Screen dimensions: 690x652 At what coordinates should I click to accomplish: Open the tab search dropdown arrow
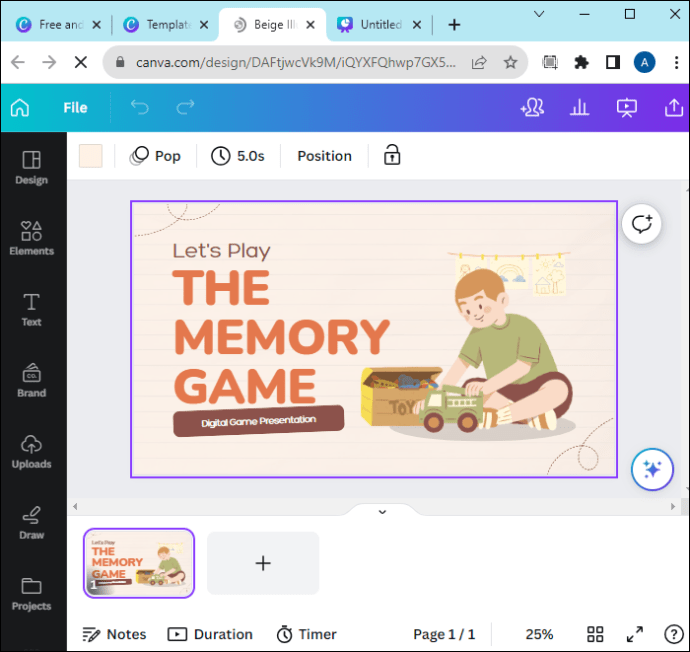[x=539, y=14]
